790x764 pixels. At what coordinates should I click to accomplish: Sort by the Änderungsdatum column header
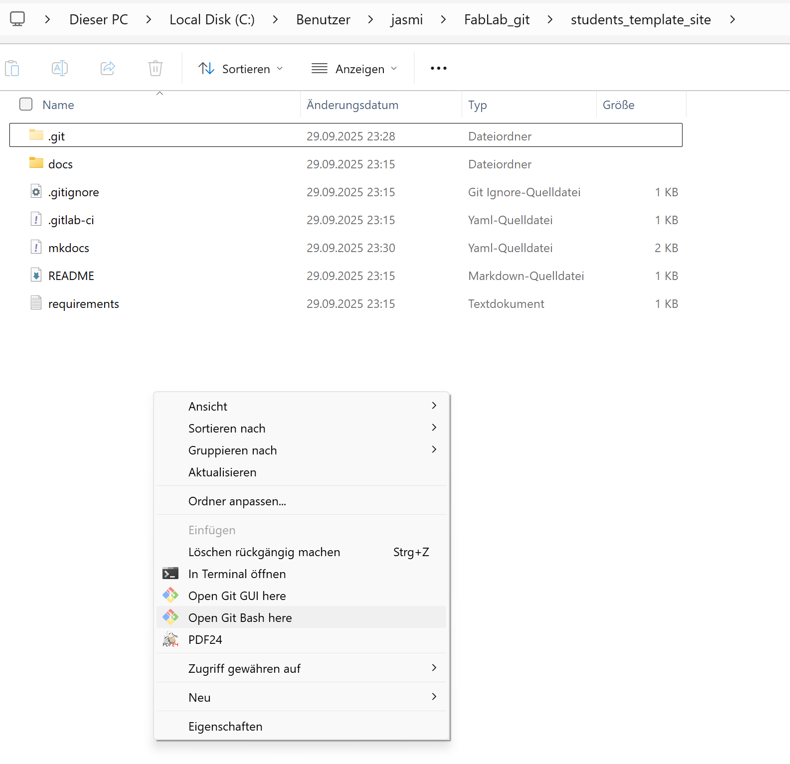(x=352, y=105)
